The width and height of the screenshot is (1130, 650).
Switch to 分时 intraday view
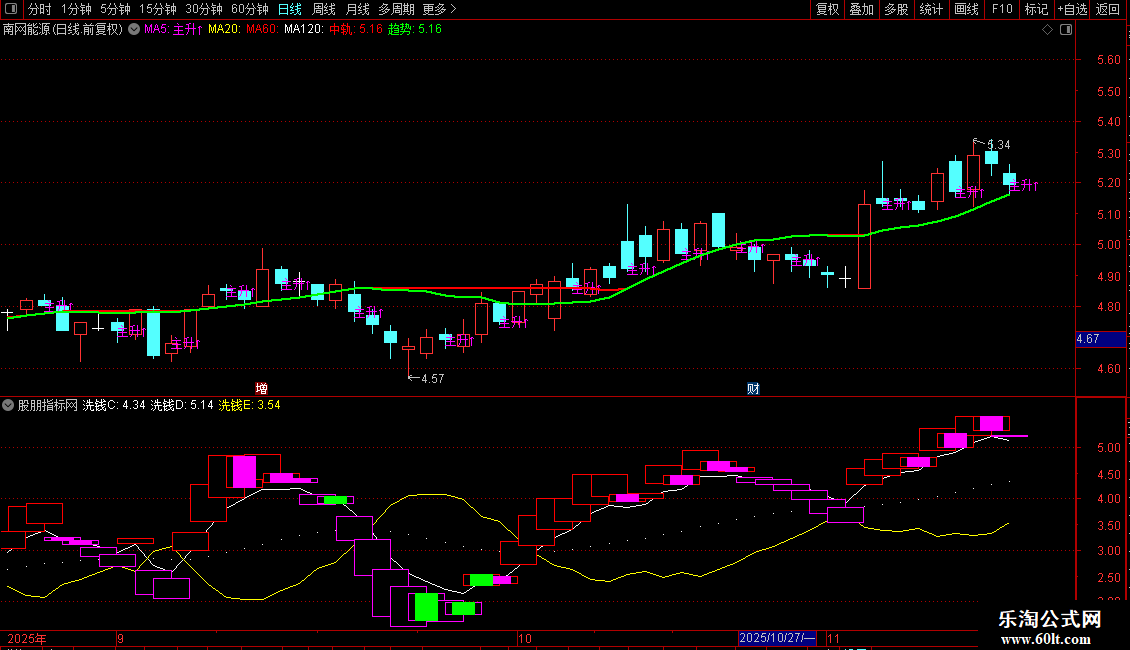[x=40, y=9]
